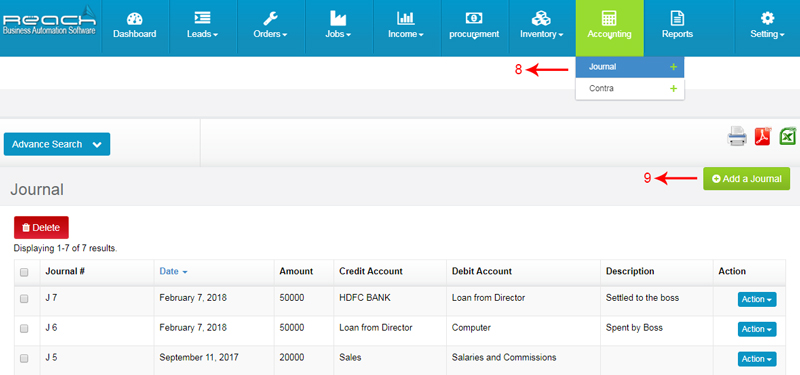Open the Inventory menu label
The height and width of the screenshot is (375, 800).
pyautogui.click(x=541, y=34)
